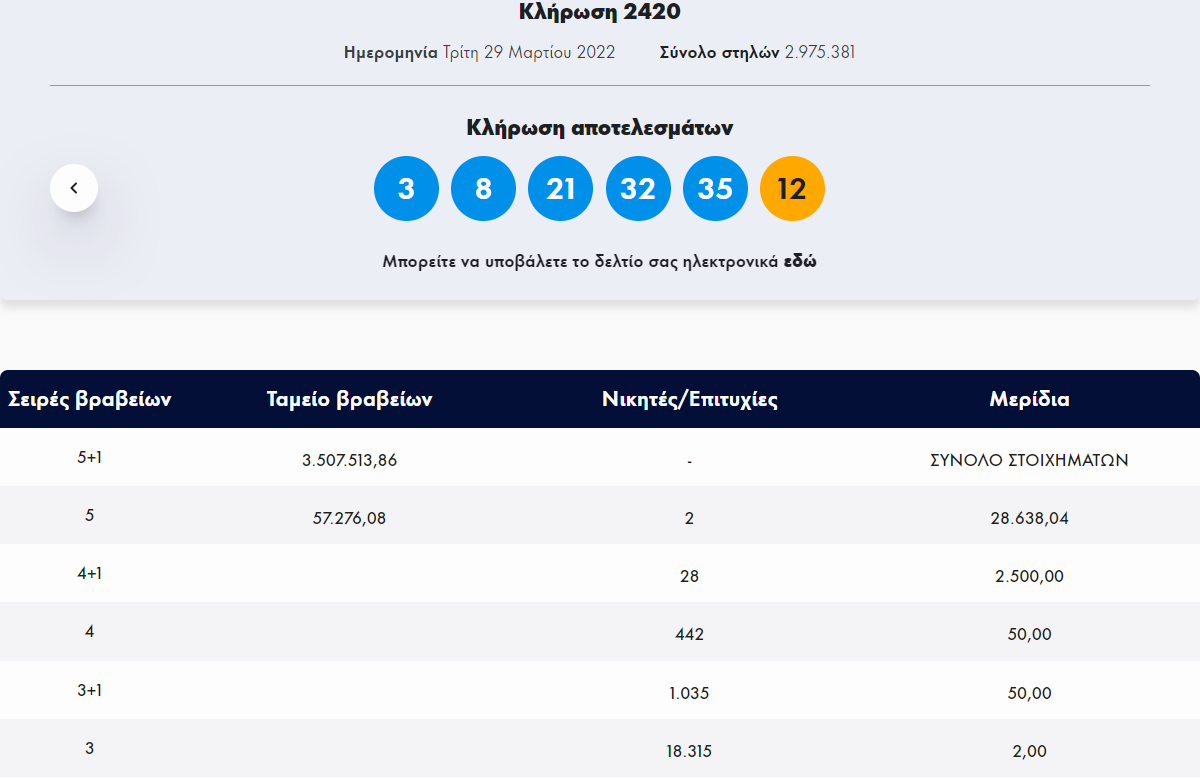
Task: Open the 'εδώ' link to submit ticket online
Action: pyautogui.click(x=800, y=262)
